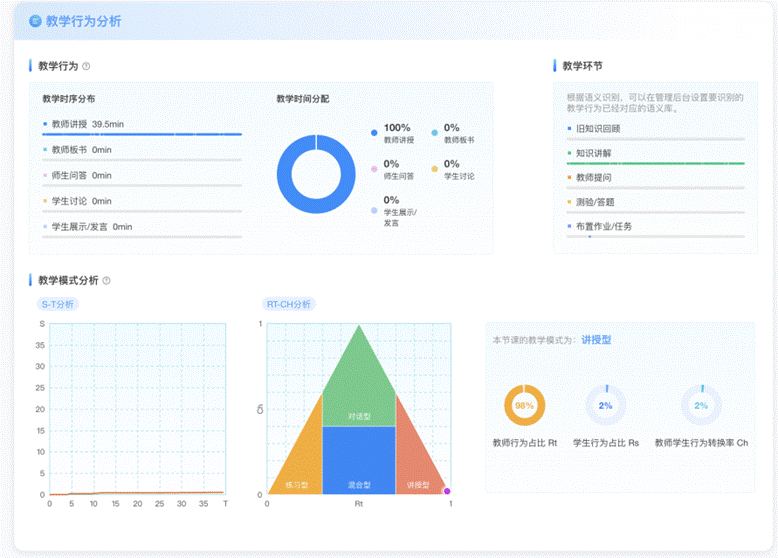Click the purple data point on RT-CH chart
Image resolution: width=778 pixels, height=558 pixels.
coord(447,491)
